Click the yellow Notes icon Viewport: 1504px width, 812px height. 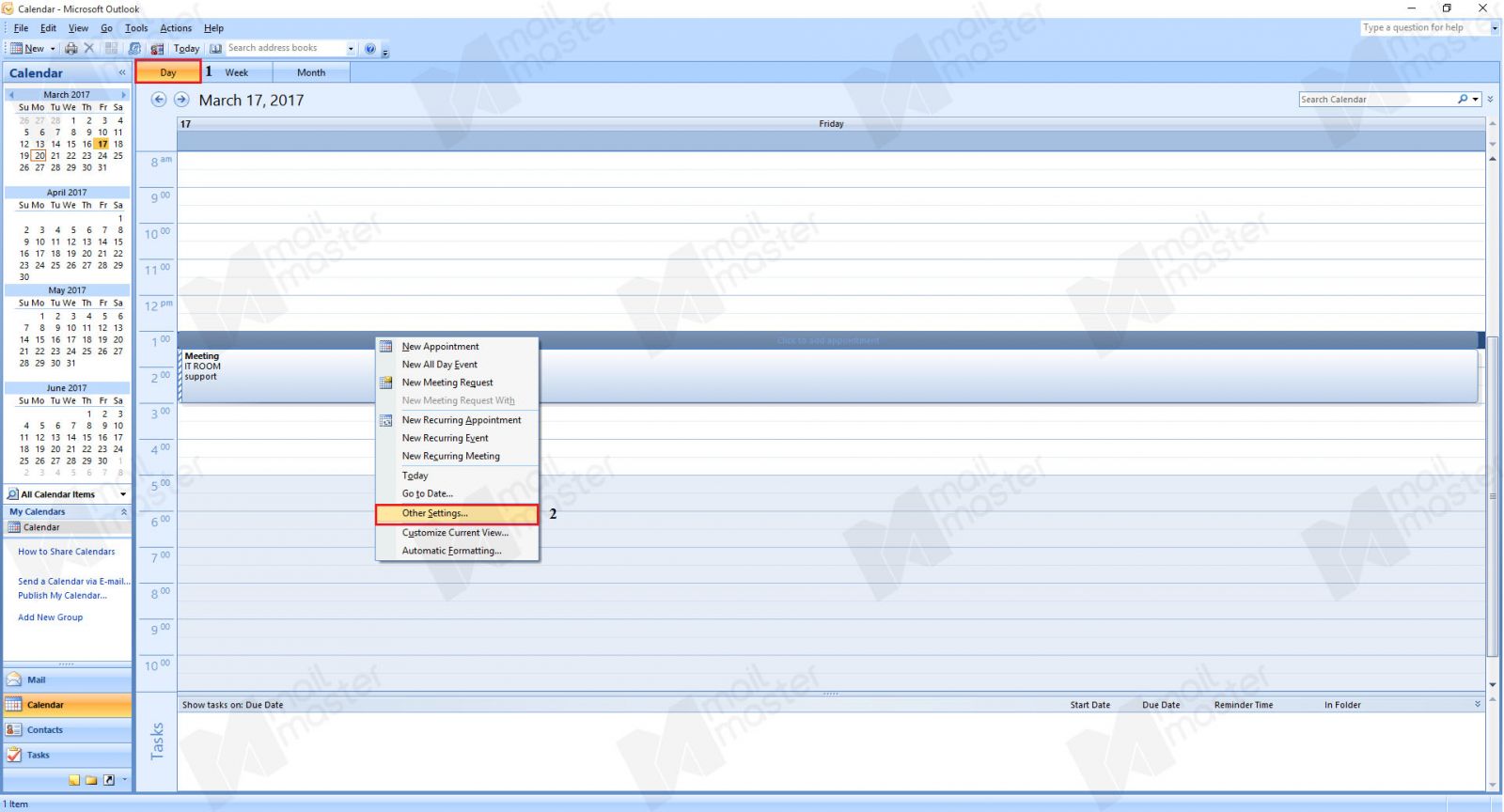pos(74,780)
